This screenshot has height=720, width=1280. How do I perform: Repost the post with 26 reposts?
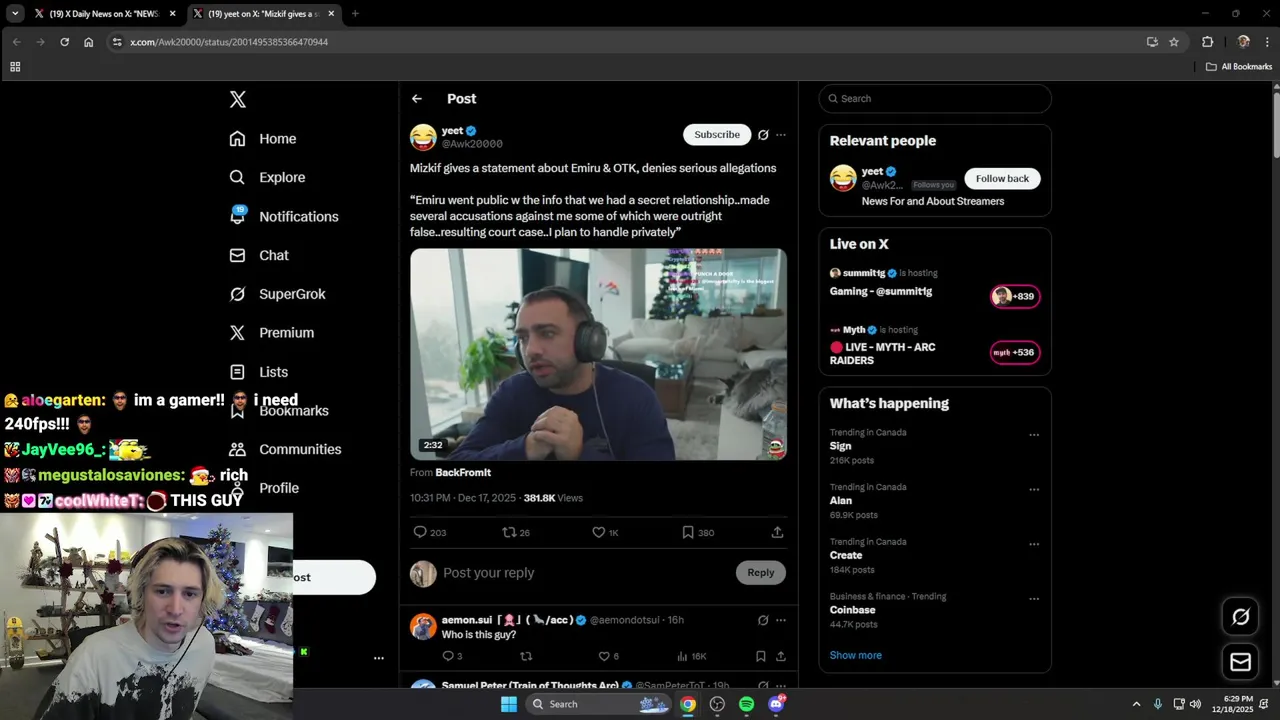[x=516, y=532]
